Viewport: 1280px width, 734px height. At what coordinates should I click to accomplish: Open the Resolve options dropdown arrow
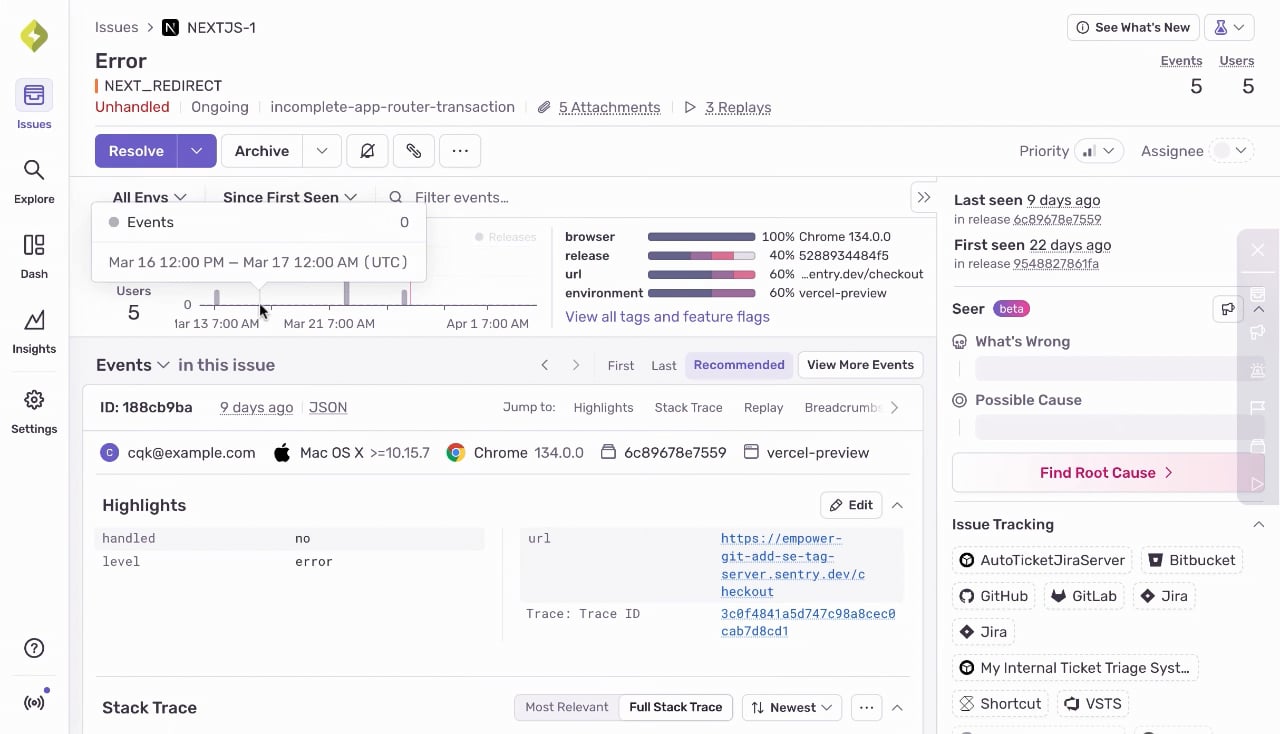[197, 151]
